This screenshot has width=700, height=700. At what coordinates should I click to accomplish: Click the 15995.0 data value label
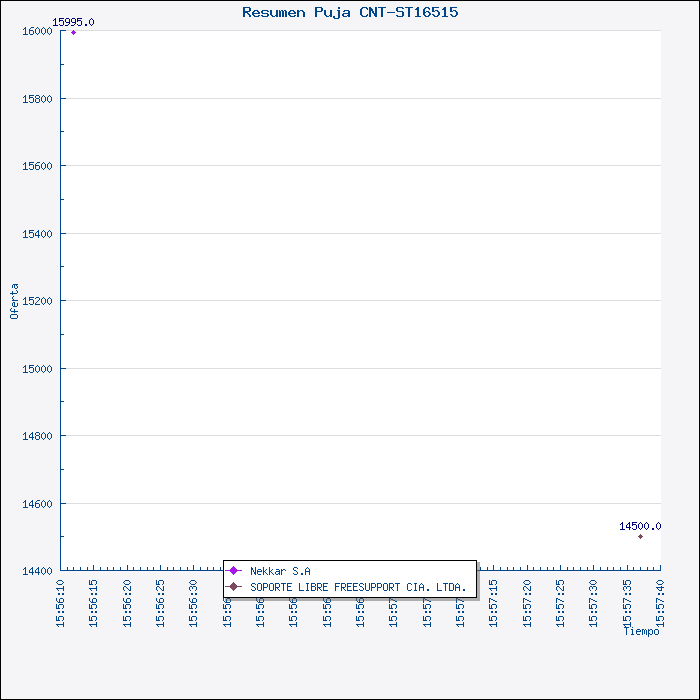coord(73,22)
